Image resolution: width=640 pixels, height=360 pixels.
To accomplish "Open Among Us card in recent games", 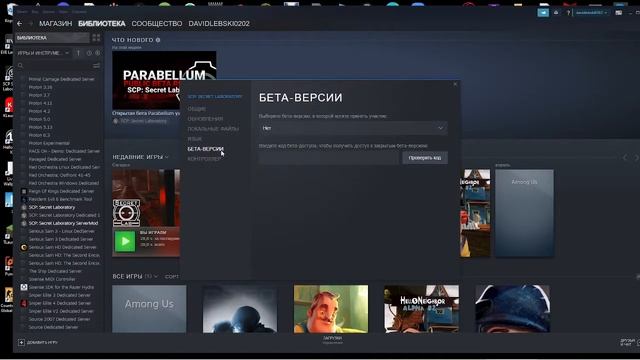I will tap(524, 213).
